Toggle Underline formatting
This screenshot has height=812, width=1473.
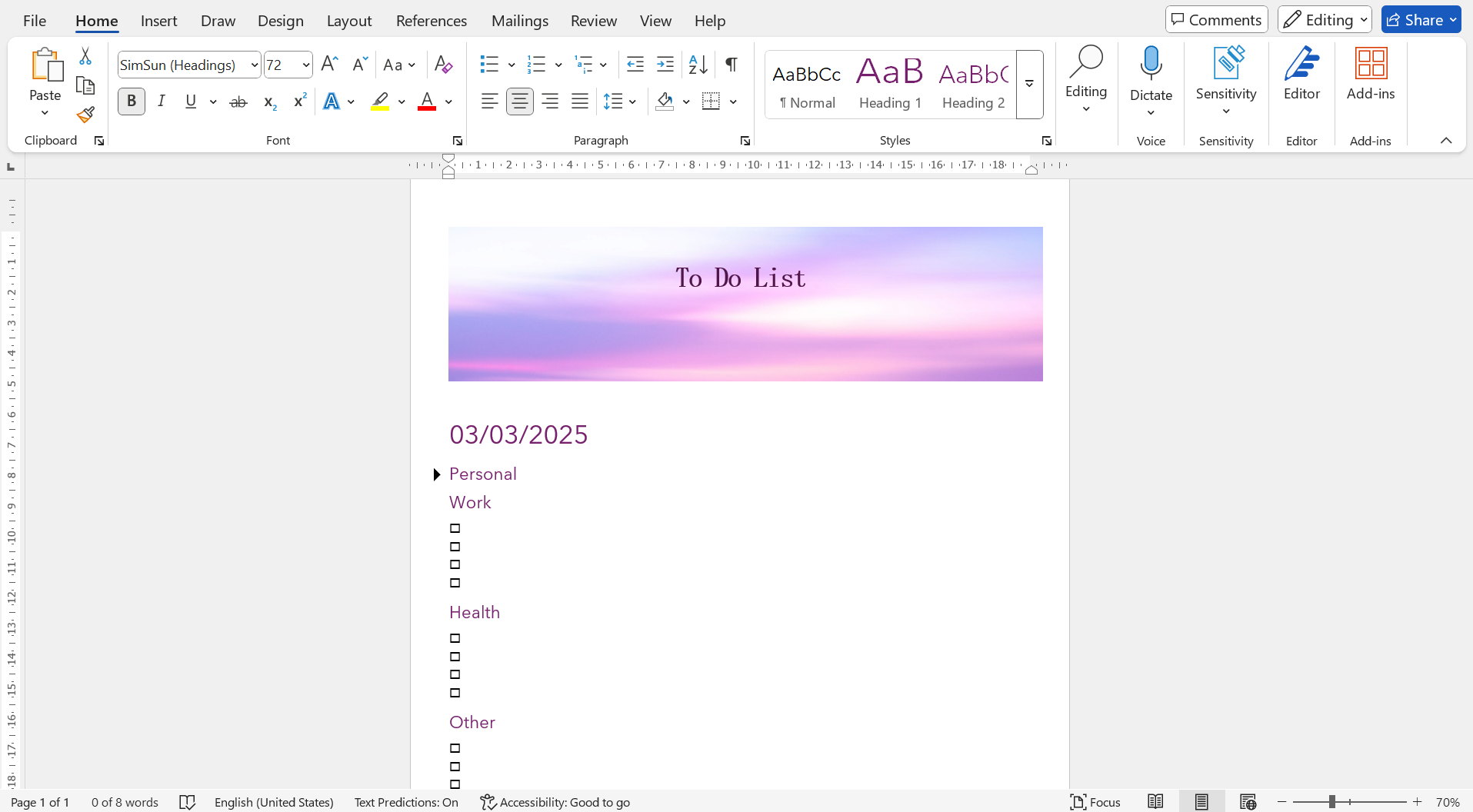pos(191,101)
